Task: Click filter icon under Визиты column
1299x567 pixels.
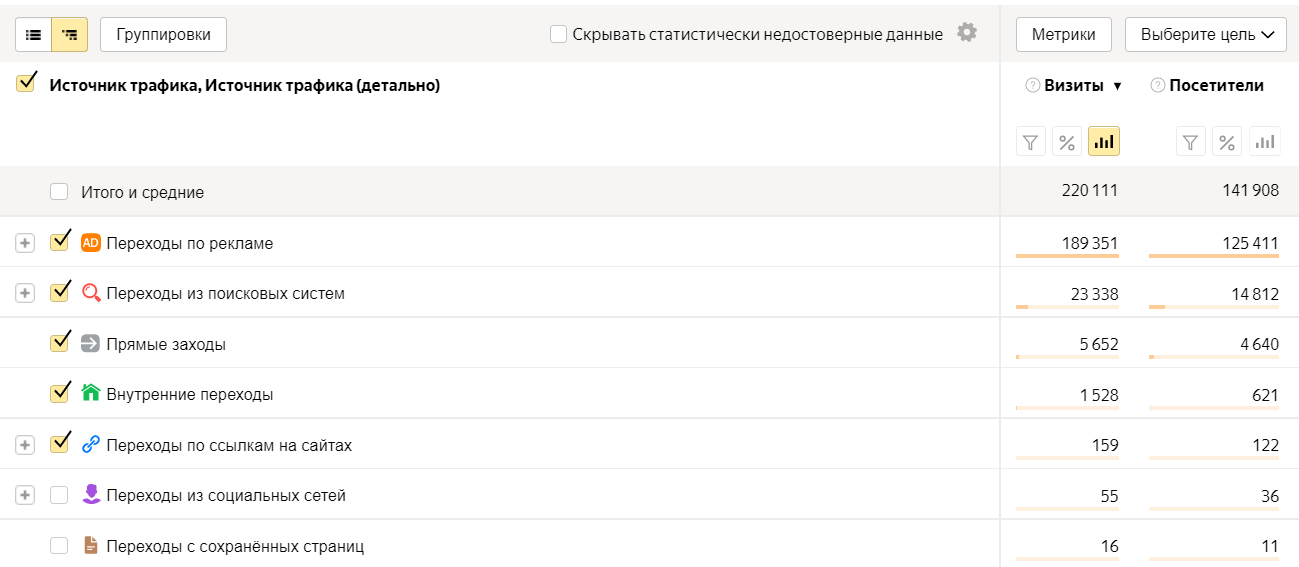Action: [x=1031, y=142]
